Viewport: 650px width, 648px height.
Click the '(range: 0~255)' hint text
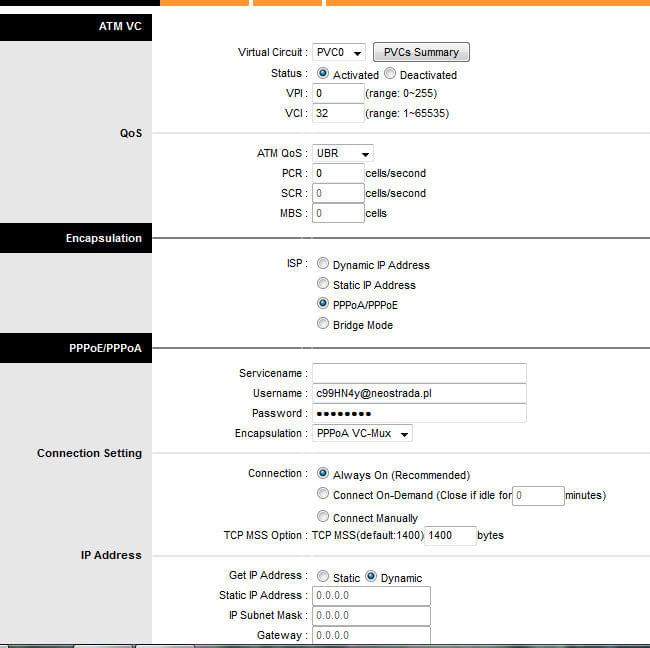click(x=401, y=93)
